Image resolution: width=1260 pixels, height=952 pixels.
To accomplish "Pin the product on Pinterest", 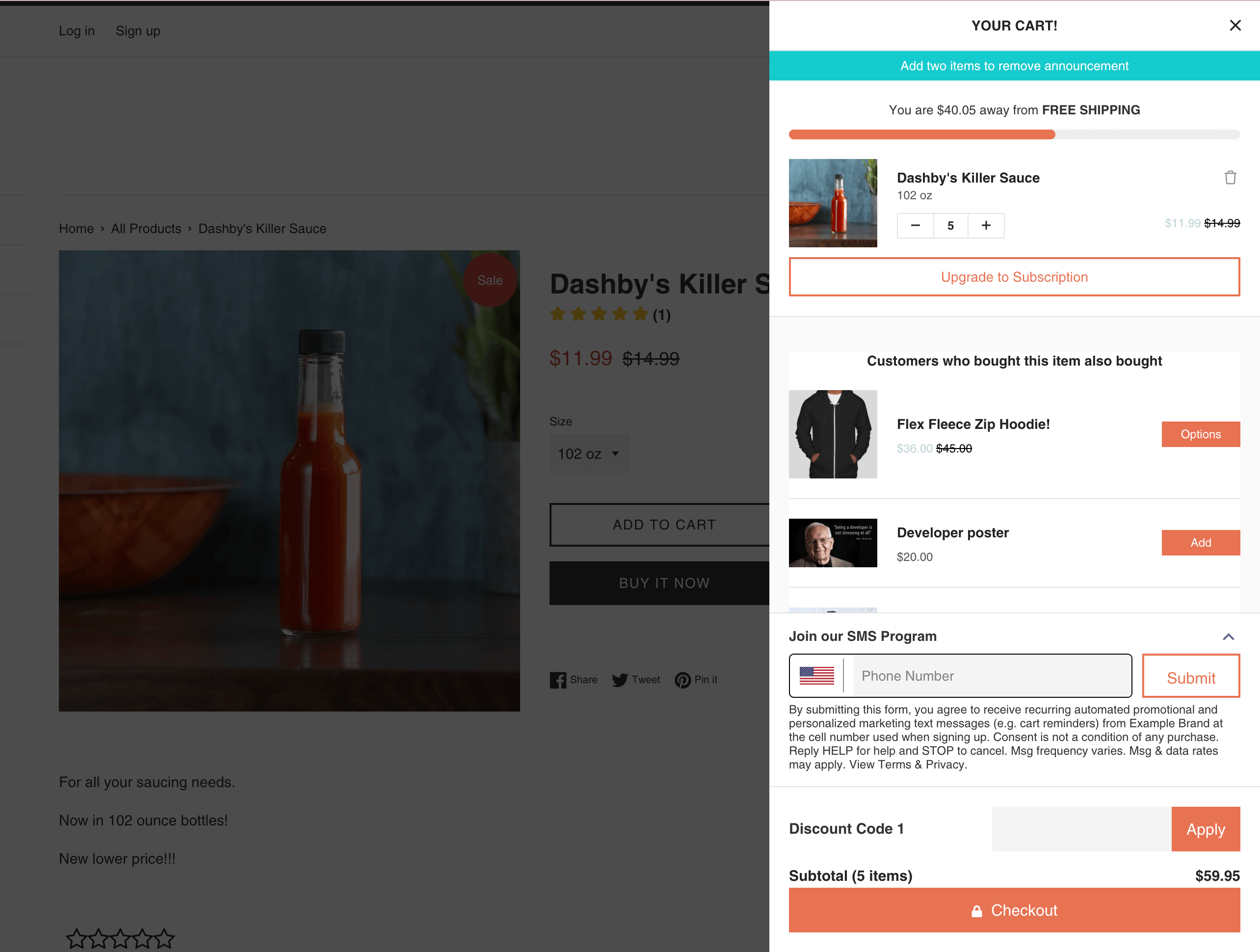I will [x=696, y=680].
